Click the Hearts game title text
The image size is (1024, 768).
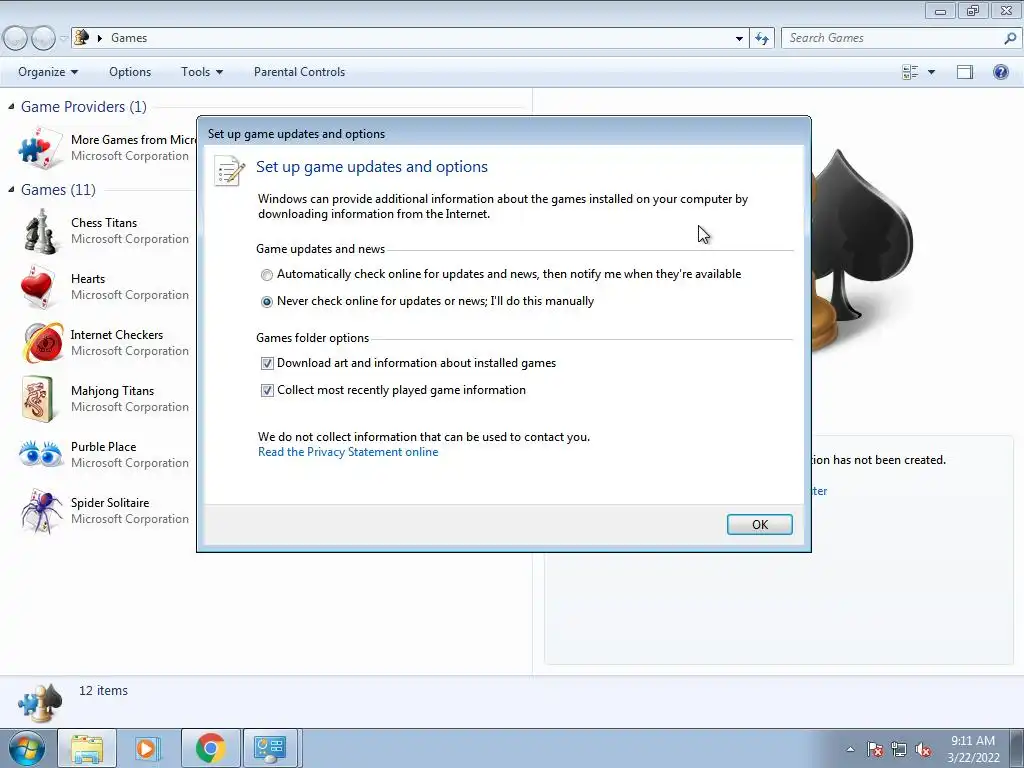[x=88, y=279]
